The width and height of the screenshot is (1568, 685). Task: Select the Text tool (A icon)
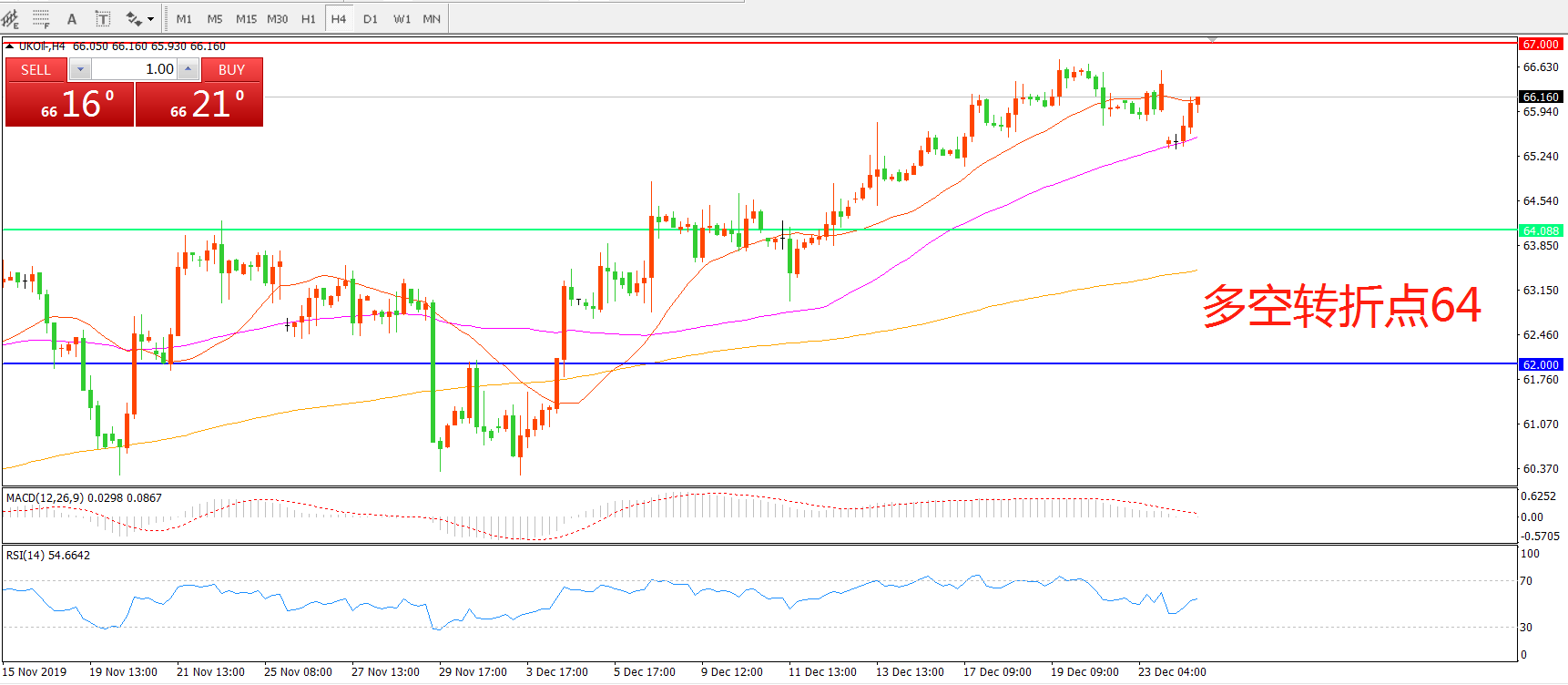(x=72, y=18)
